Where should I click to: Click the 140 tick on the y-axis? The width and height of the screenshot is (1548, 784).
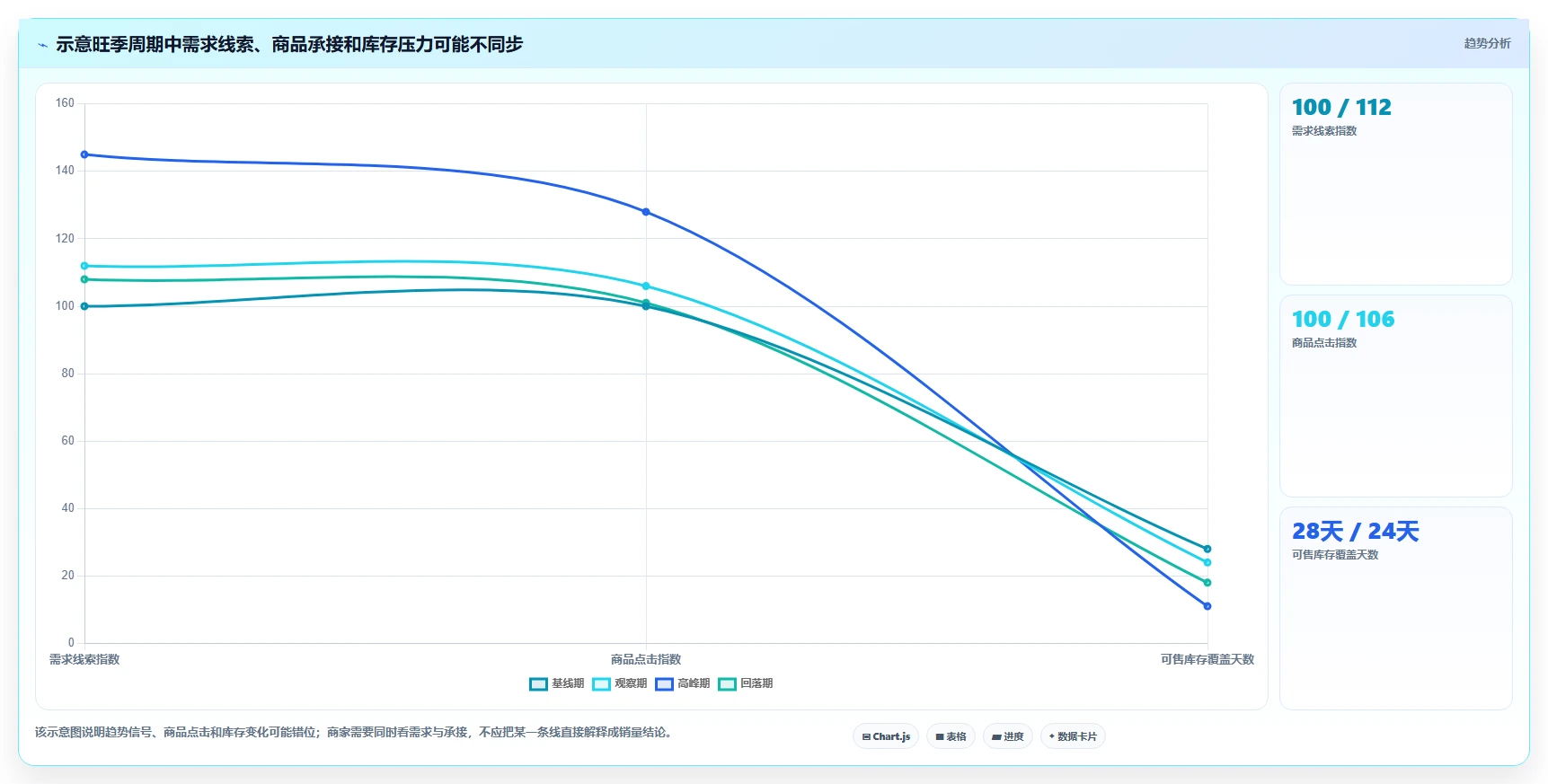[65, 171]
